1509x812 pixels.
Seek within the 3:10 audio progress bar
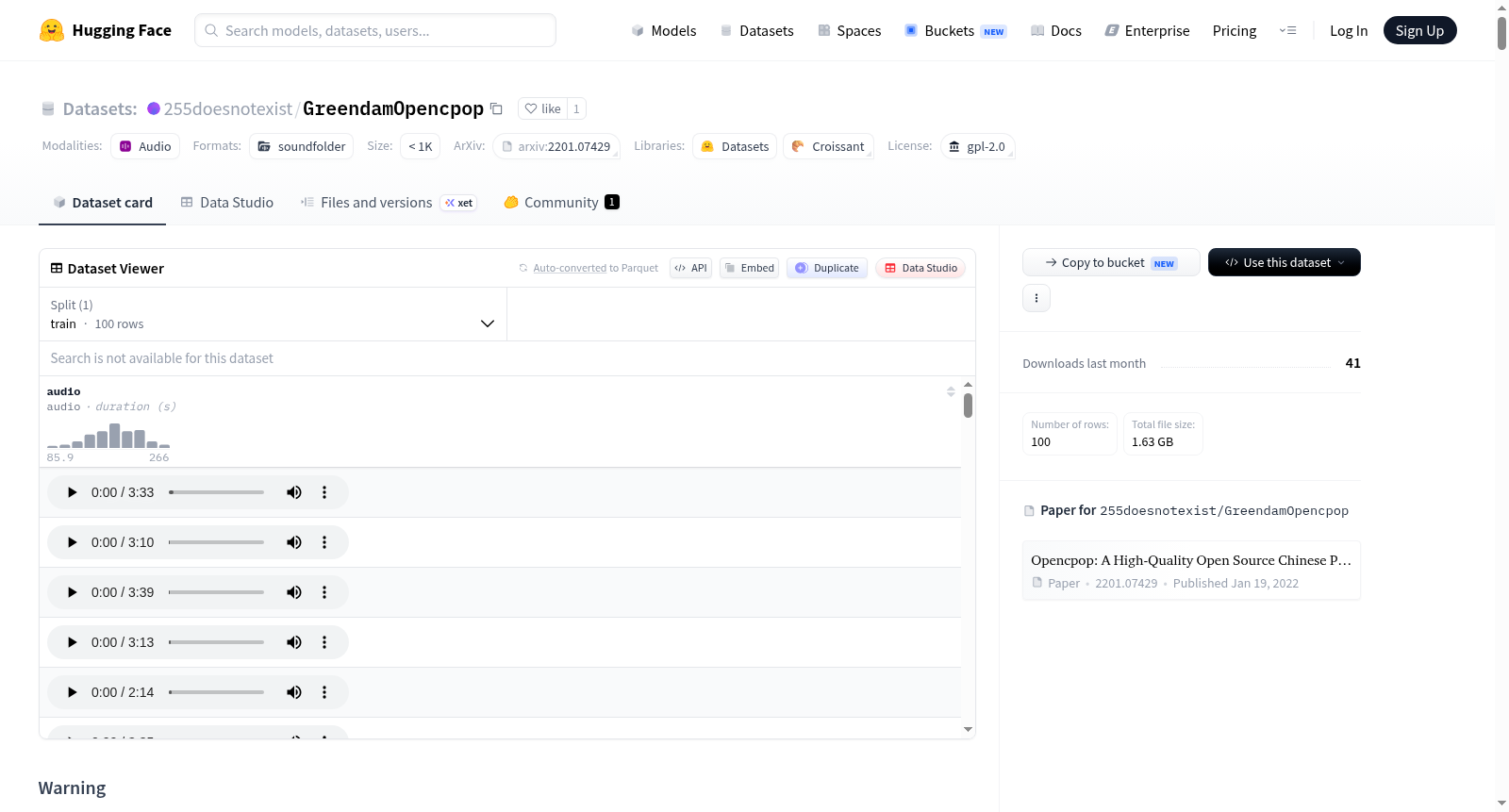click(216, 542)
